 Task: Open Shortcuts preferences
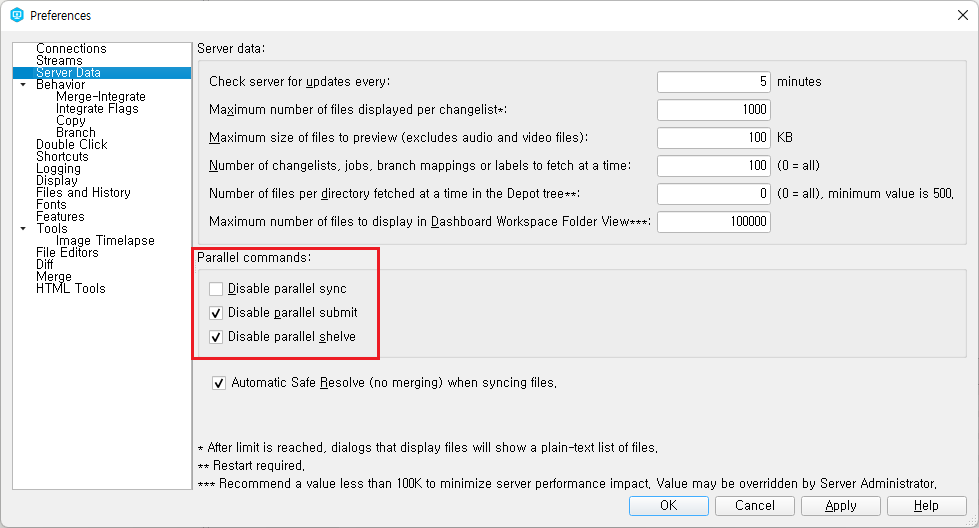pyautogui.click(x=62, y=157)
